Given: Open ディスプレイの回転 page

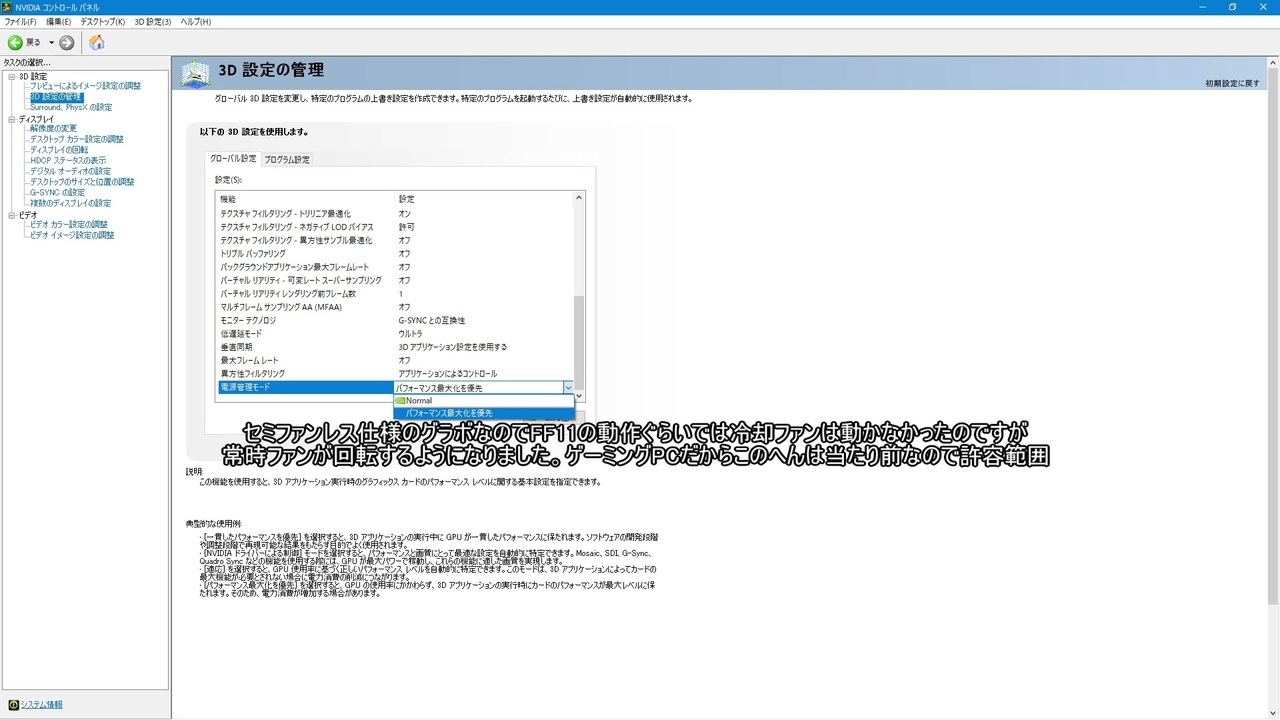Looking at the screenshot, I should [59, 150].
